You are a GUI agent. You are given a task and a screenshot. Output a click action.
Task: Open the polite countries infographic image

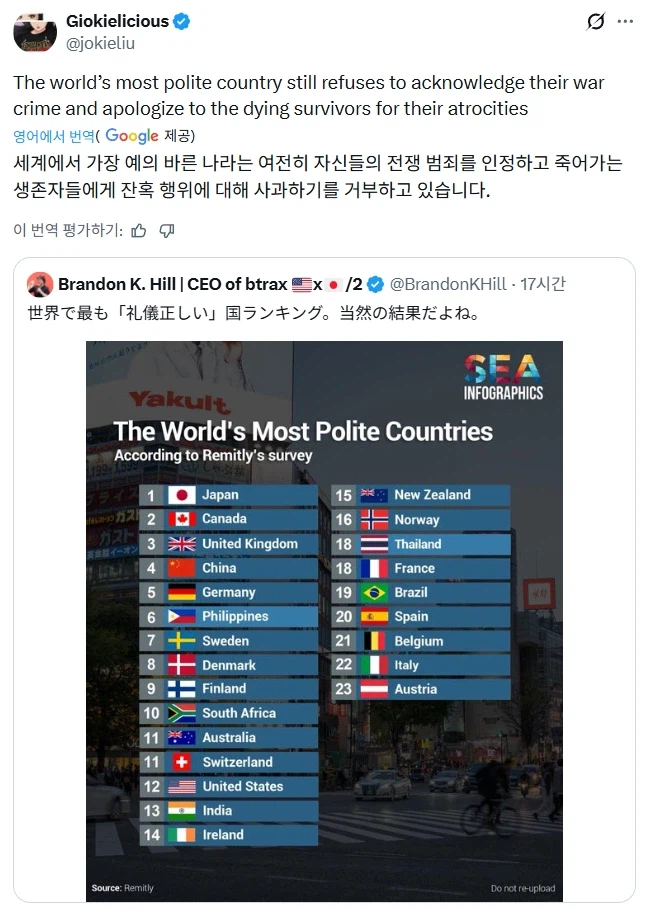pyautogui.click(x=323, y=618)
